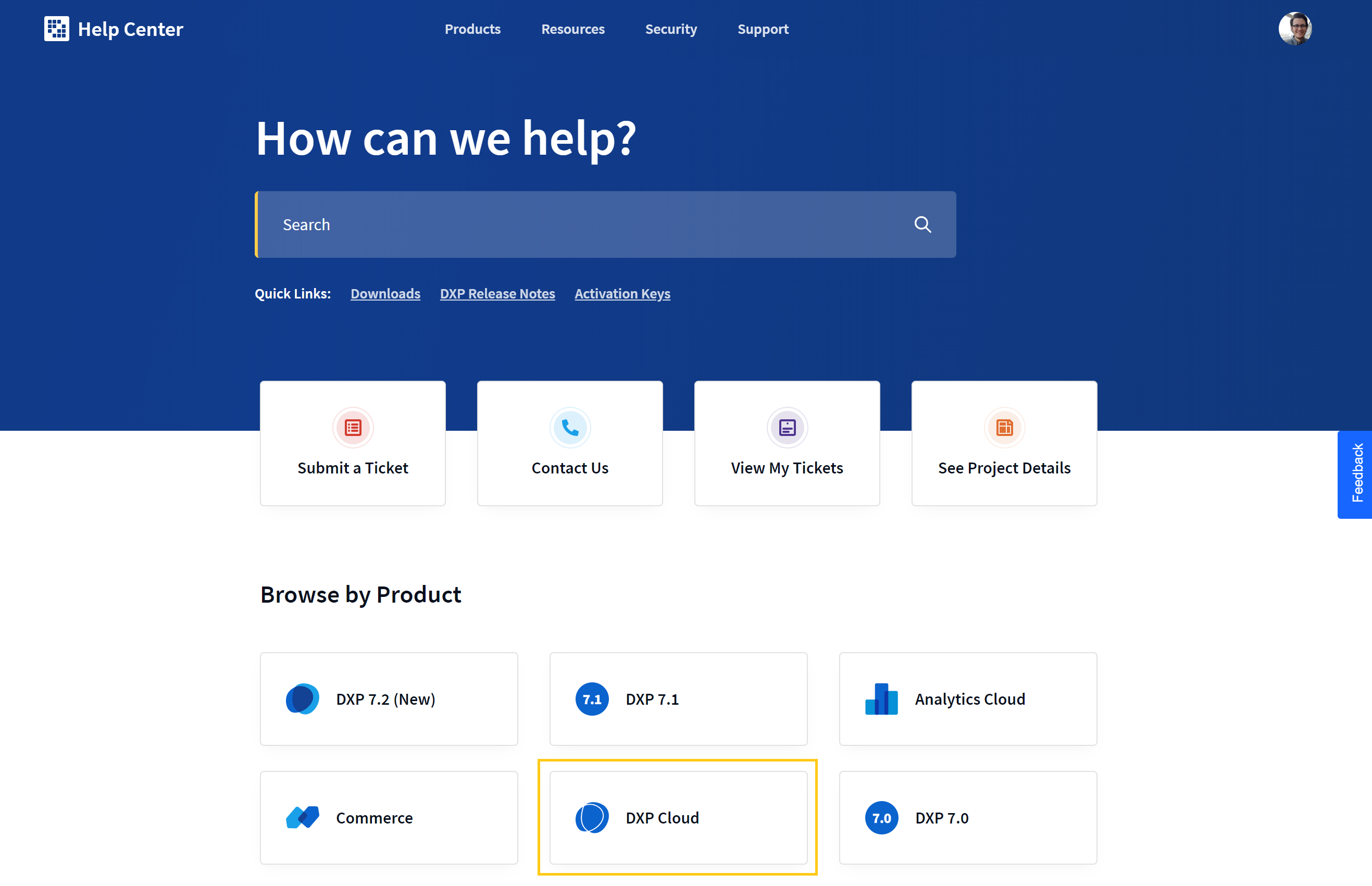Click the View My Tickets icon
Viewport: 1372px width, 886px height.
pyautogui.click(x=787, y=427)
